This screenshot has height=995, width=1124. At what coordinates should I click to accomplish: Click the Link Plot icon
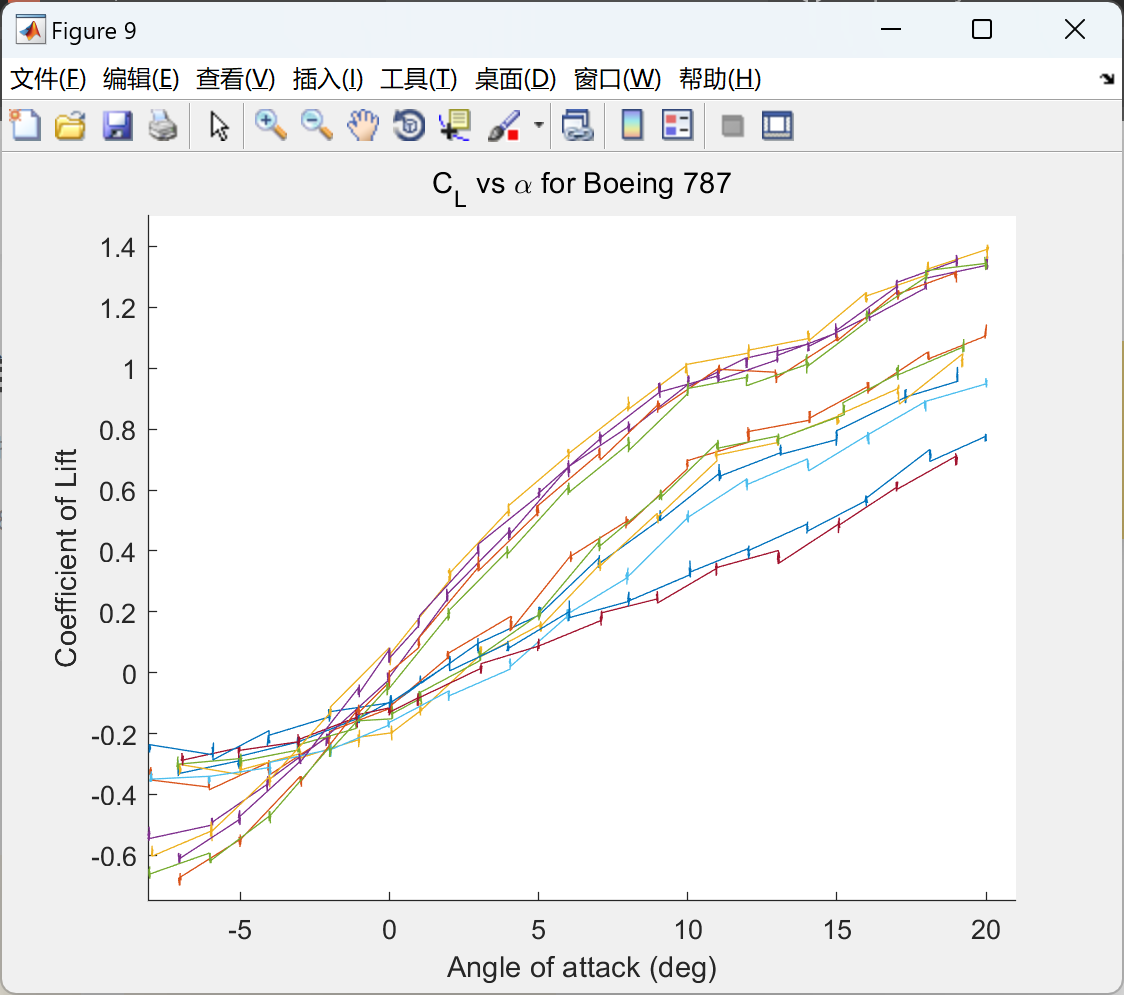pyautogui.click(x=578, y=125)
